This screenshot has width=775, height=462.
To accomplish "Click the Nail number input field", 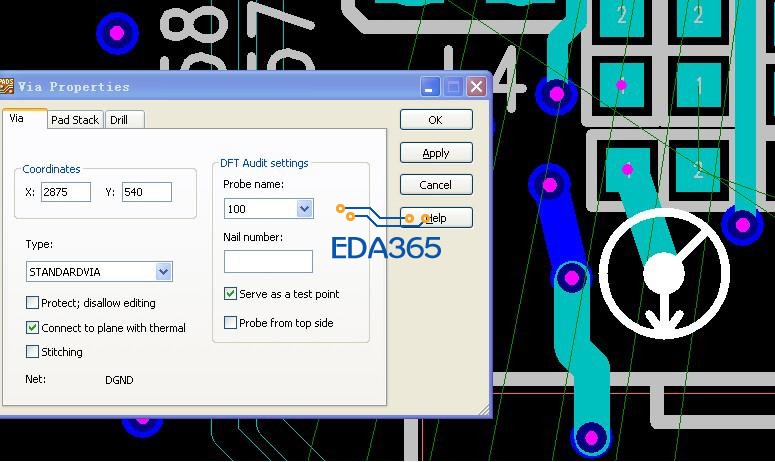I will (268, 261).
